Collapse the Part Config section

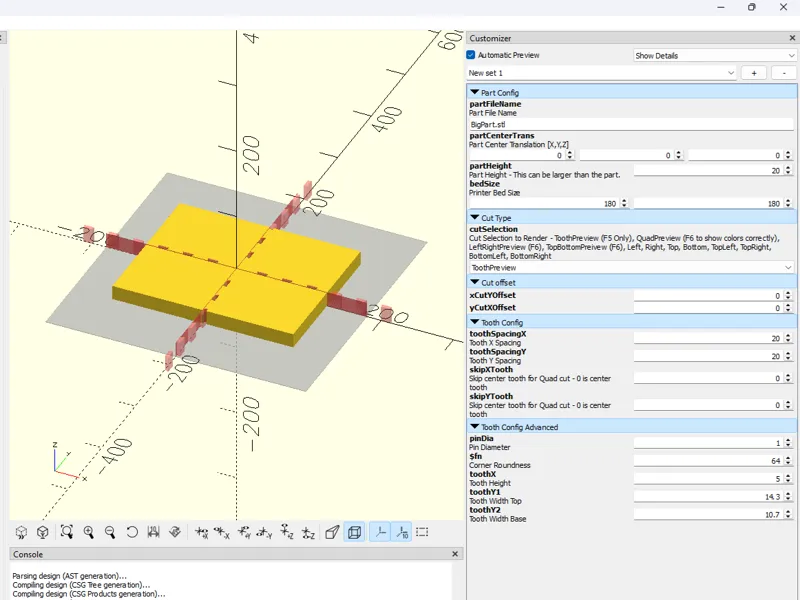click(x=475, y=92)
